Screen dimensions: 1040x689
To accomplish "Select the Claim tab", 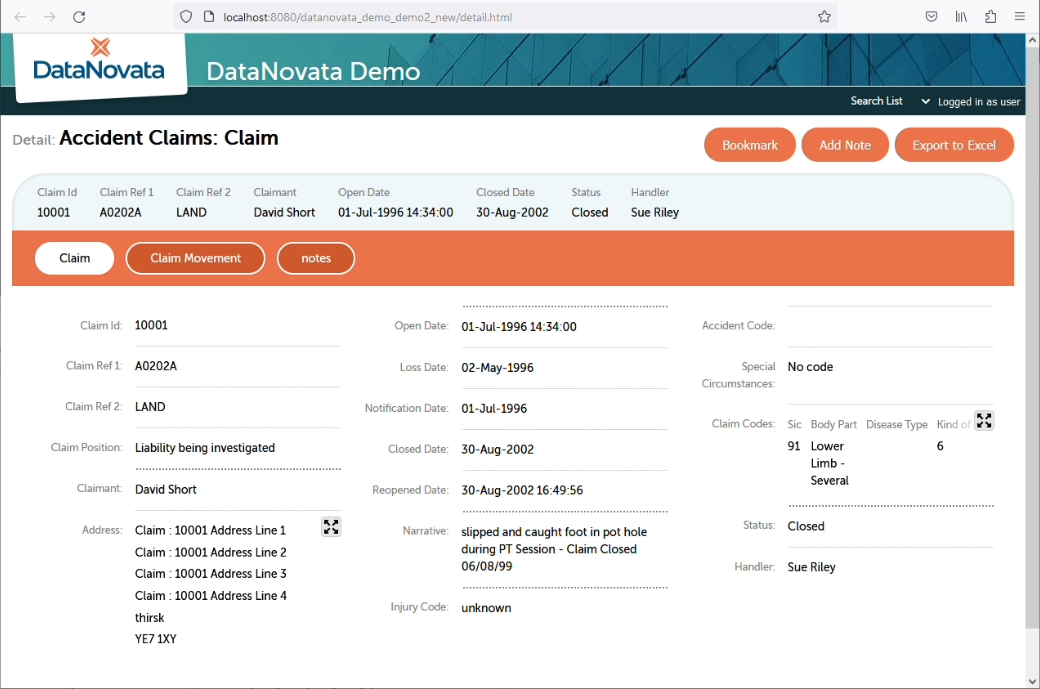I will click(x=74, y=258).
